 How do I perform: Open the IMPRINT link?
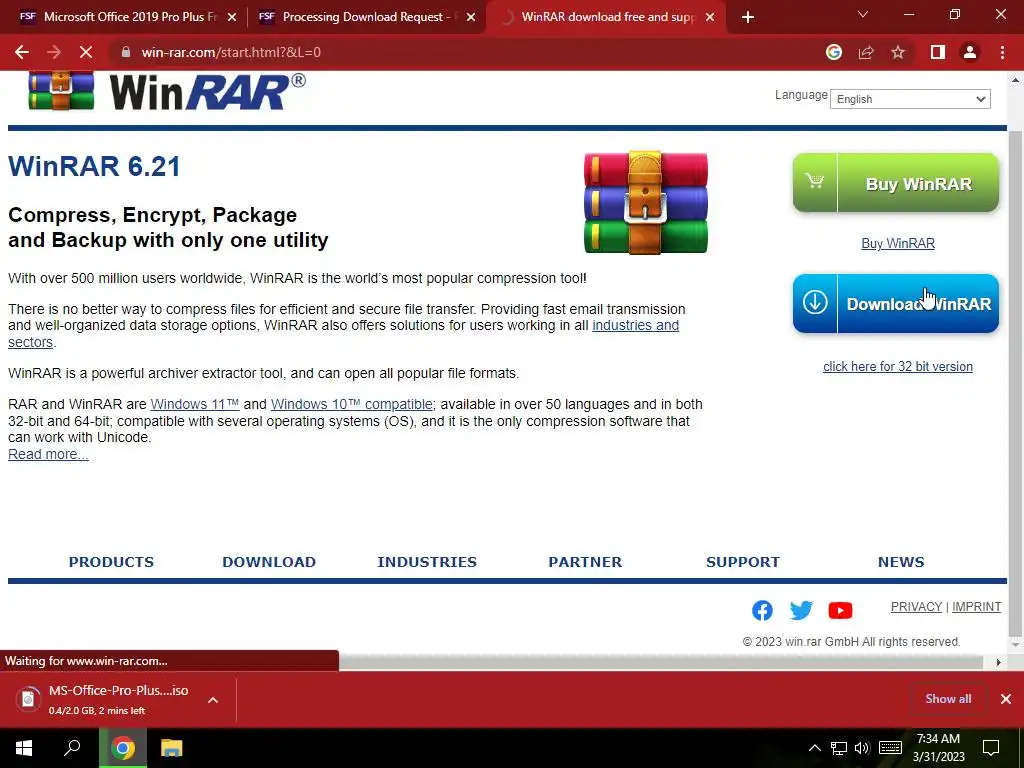coord(976,607)
